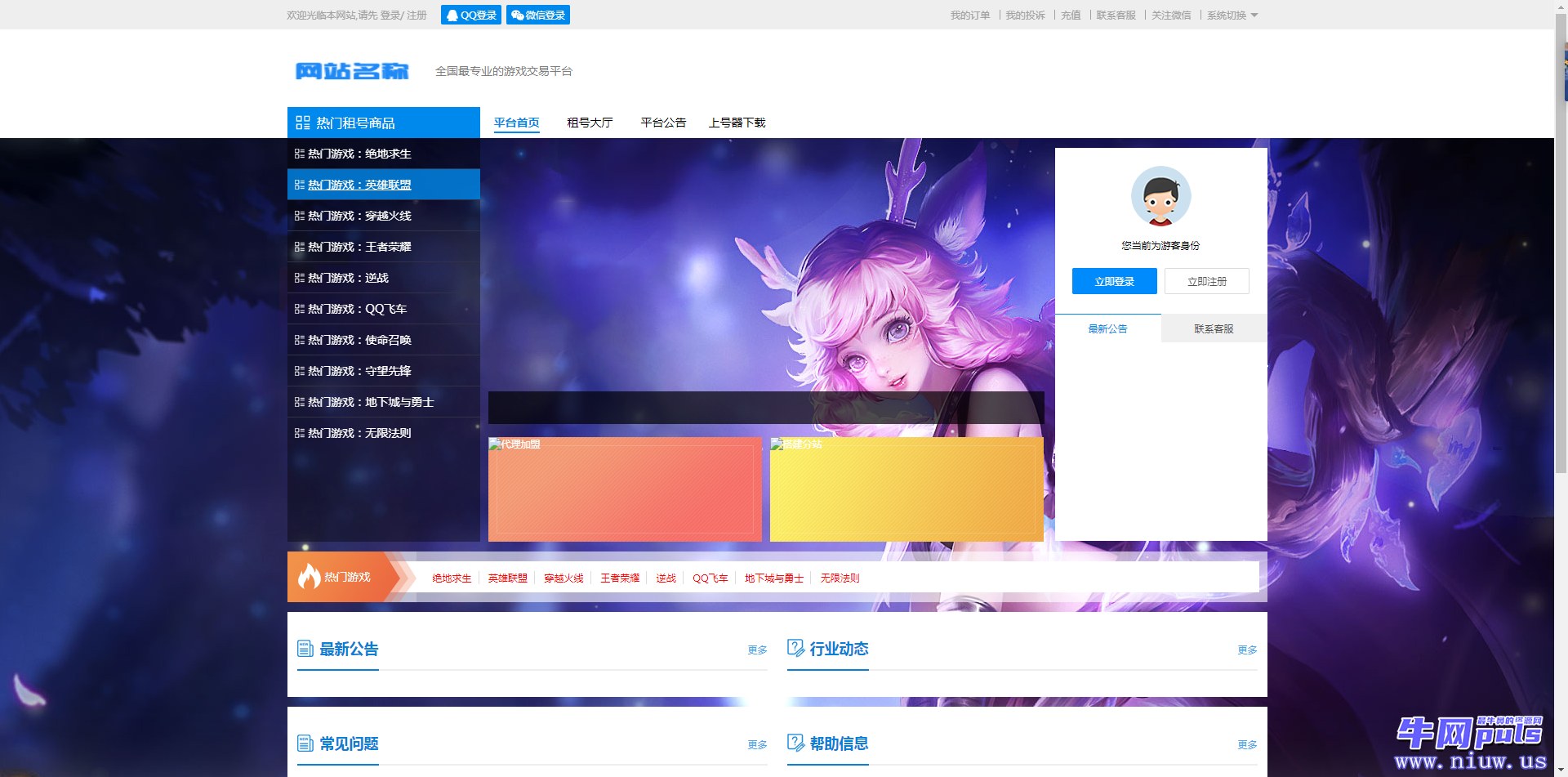This screenshot has height=777, width=1568.
Task: Click the icon beside 帮助信息 heading
Action: pos(795,744)
